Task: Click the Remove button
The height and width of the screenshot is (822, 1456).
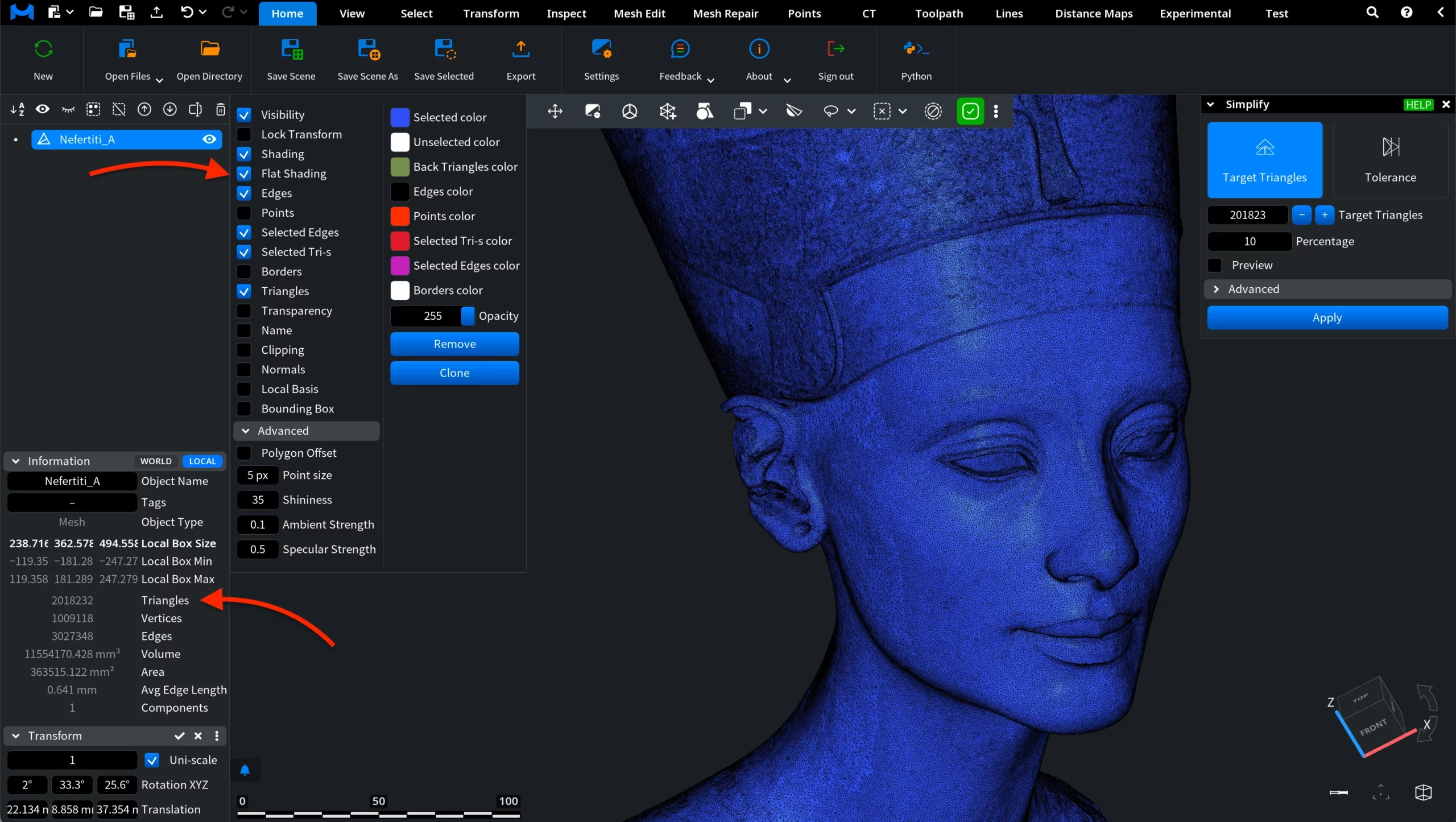Action: pyautogui.click(x=454, y=344)
